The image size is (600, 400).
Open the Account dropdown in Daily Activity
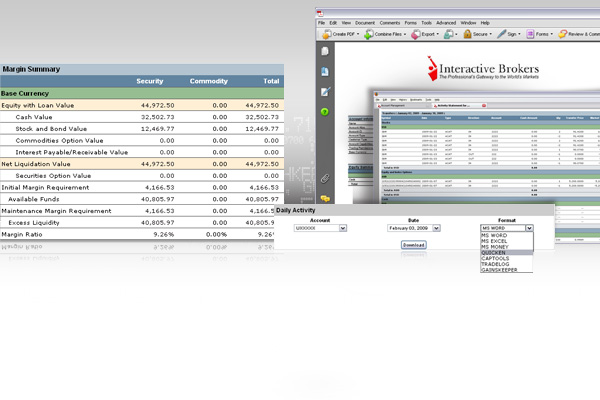pyautogui.click(x=320, y=228)
